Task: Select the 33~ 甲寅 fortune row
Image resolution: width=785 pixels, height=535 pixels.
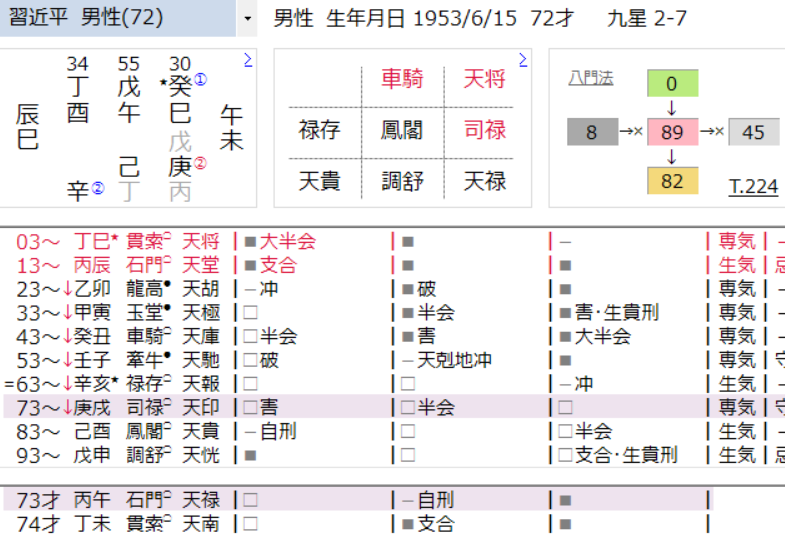Action: 394,313
